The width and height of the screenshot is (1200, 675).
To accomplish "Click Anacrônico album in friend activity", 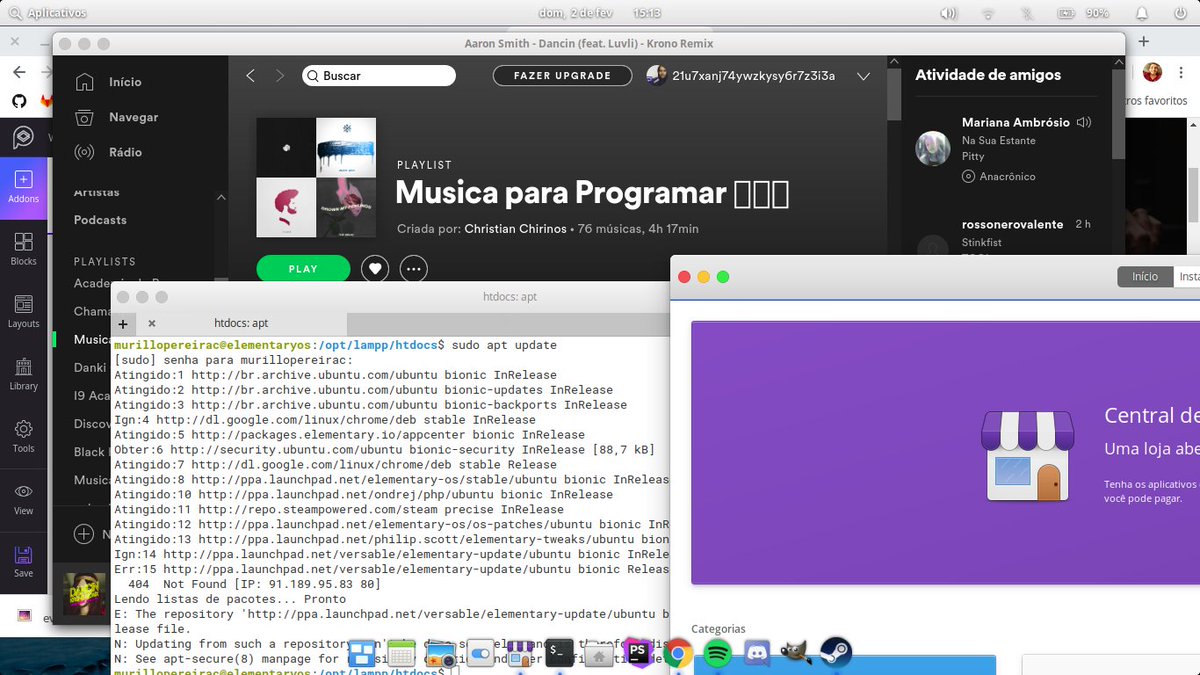I will [1007, 177].
